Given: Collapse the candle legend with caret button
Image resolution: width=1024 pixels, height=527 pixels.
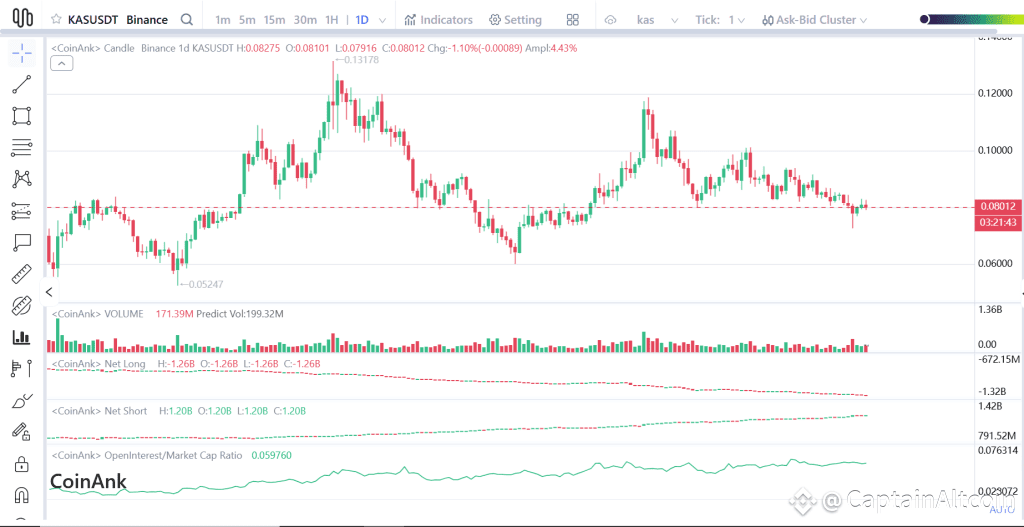Looking at the screenshot, I should (x=62, y=63).
